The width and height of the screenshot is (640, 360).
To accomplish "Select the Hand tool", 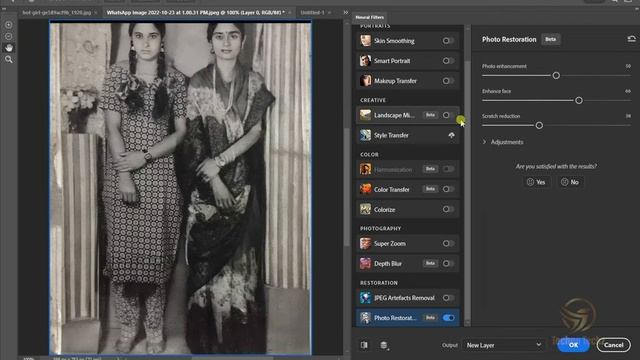I will coord(9,48).
